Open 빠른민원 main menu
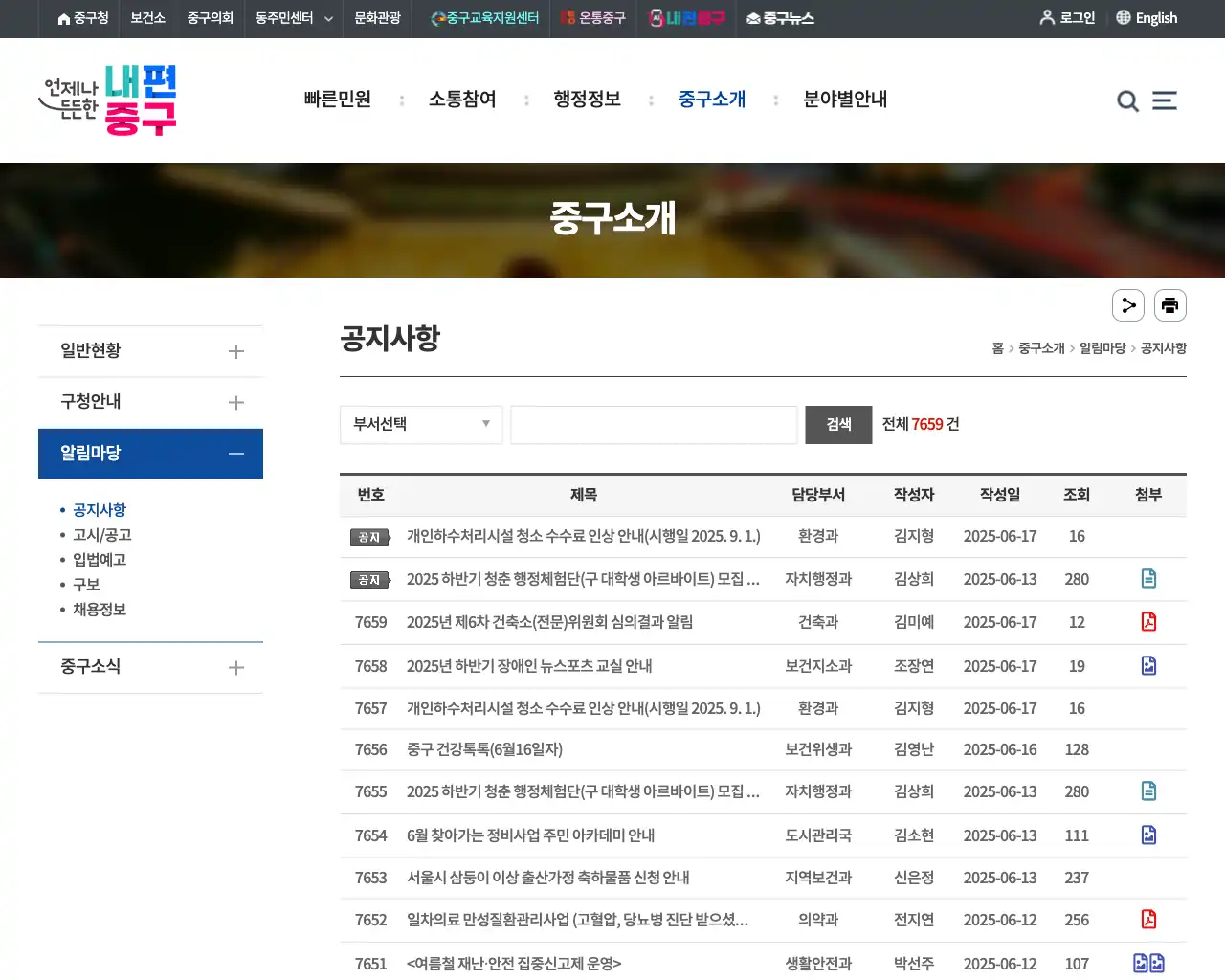Image resolution: width=1225 pixels, height=980 pixels. pos(337,100)
